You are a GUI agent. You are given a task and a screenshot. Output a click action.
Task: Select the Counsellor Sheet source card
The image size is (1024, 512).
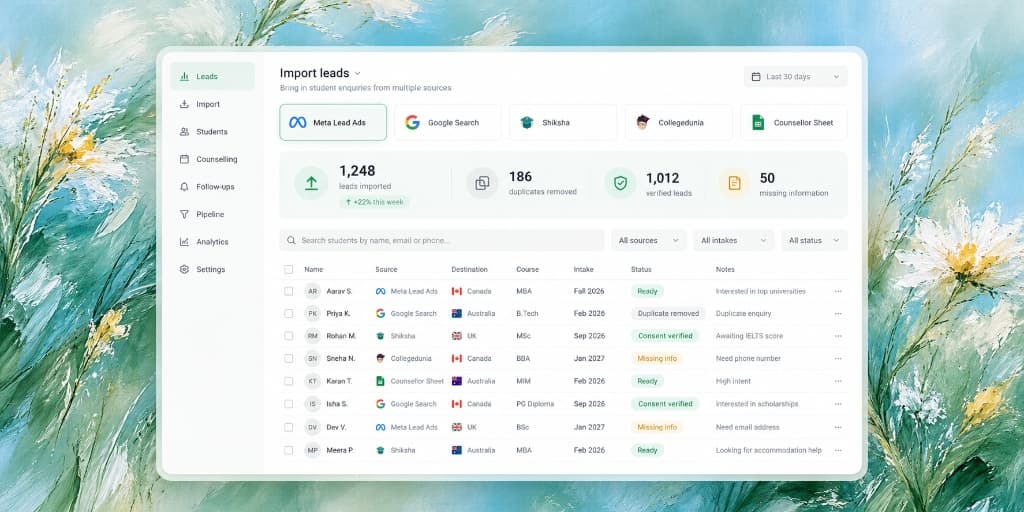tap(793, 122)
